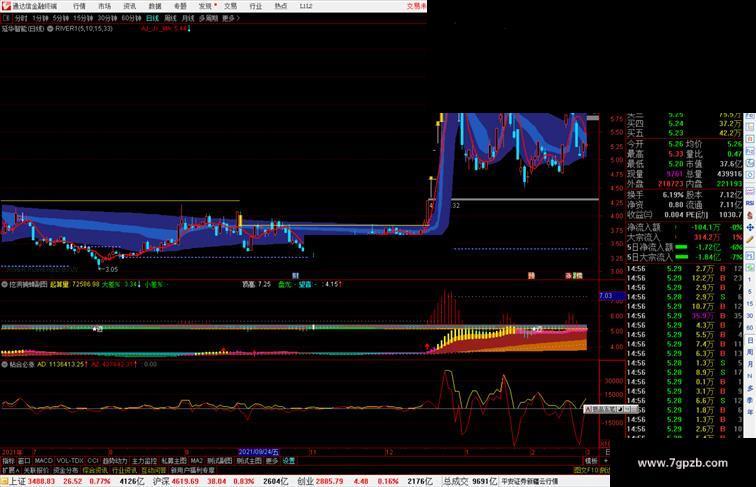Click sidebar 年 period shortcut

click(750, 412)
